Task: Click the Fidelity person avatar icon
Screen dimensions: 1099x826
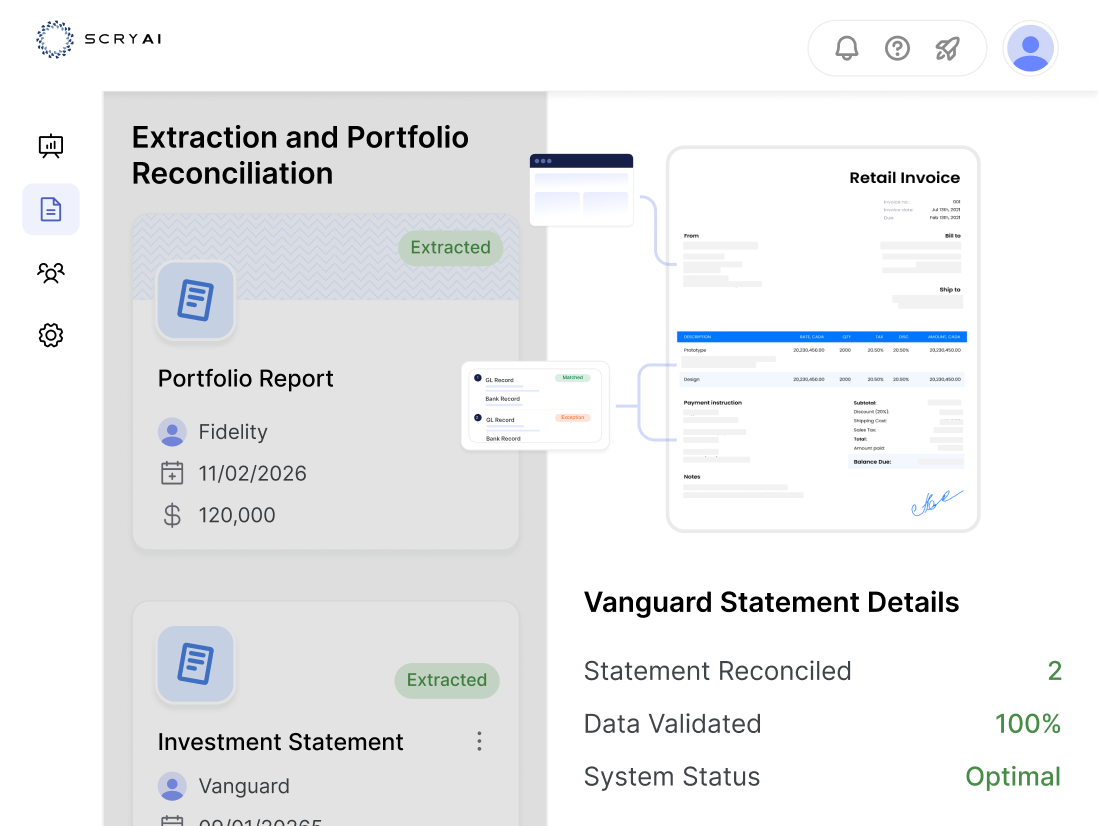Action: point(172,432)
